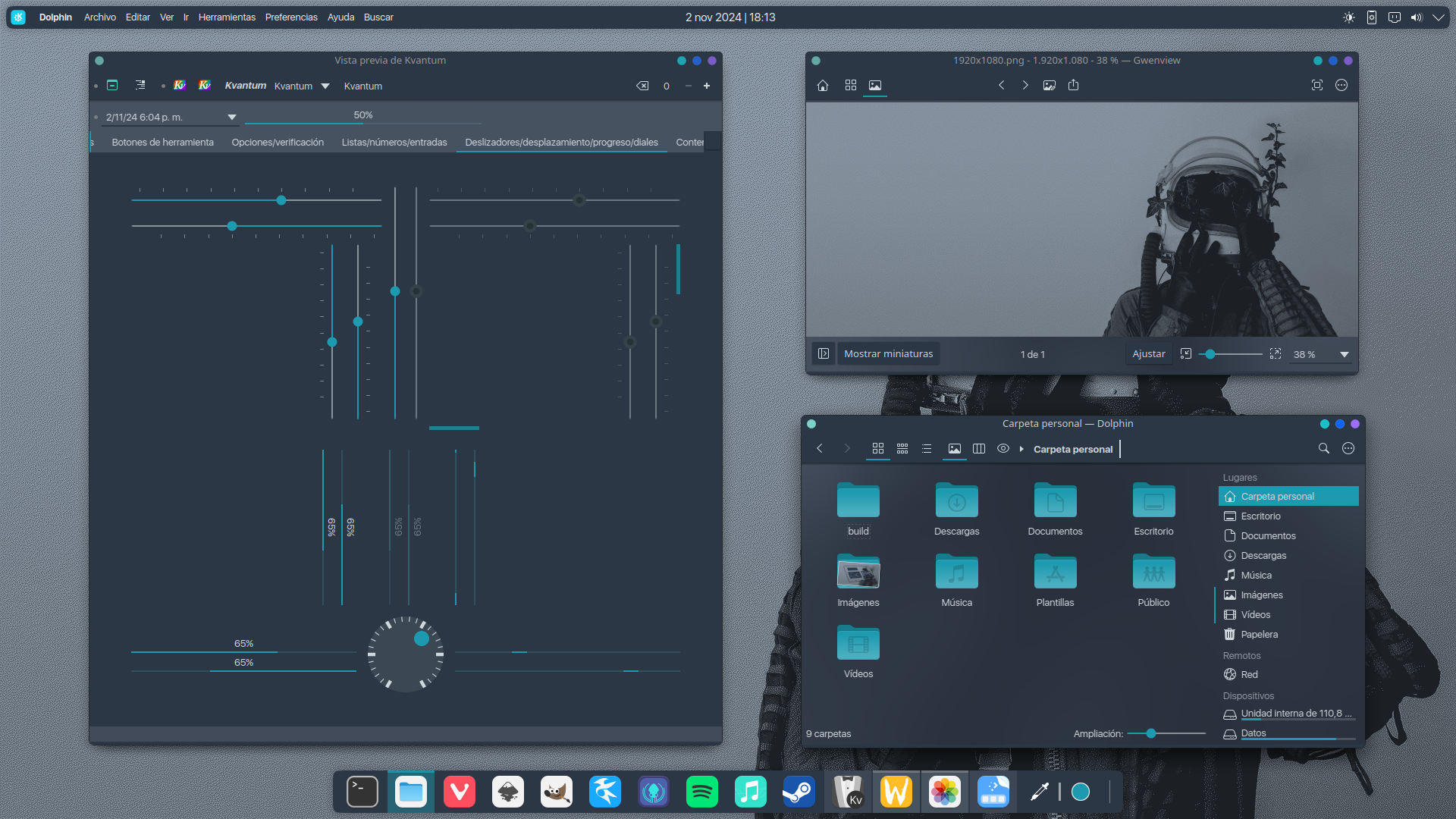Switch Gwenview to browse grid view
This screenshot has height=819, width=1456.
851,86
